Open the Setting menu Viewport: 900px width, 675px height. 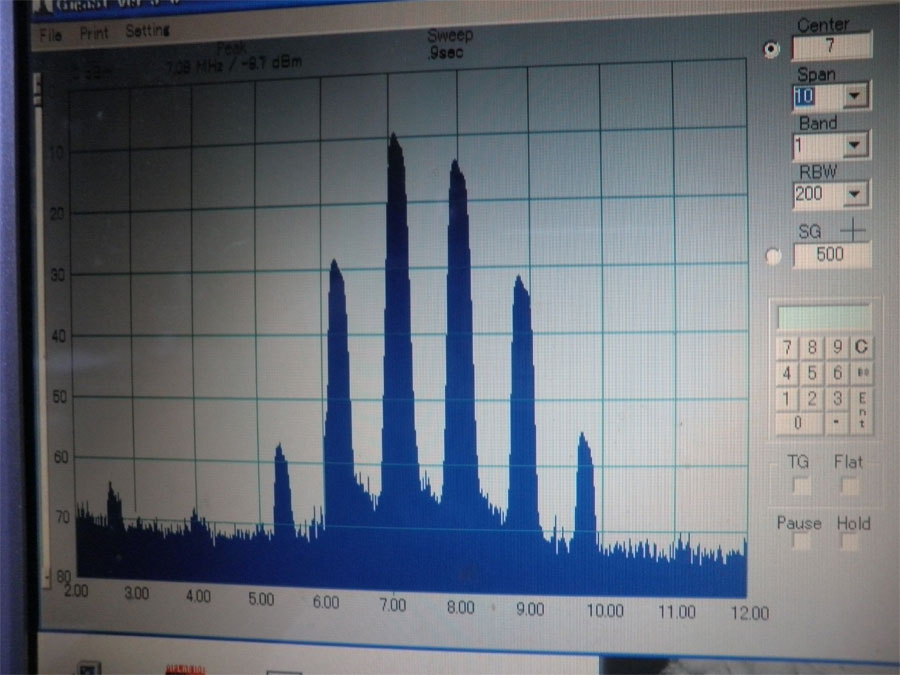[147, 32]
